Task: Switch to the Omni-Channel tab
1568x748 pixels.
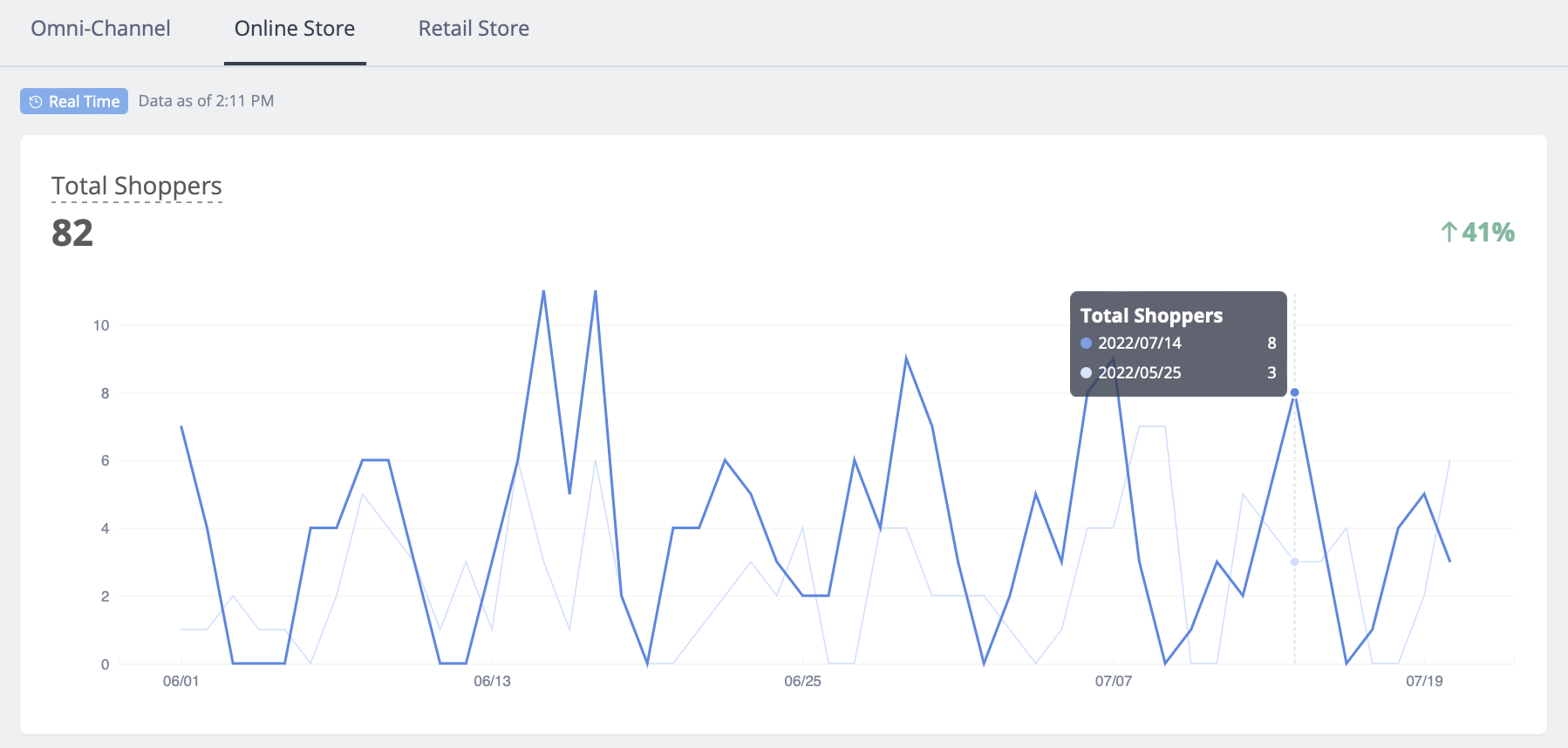Action: click(x=100, y=29)
